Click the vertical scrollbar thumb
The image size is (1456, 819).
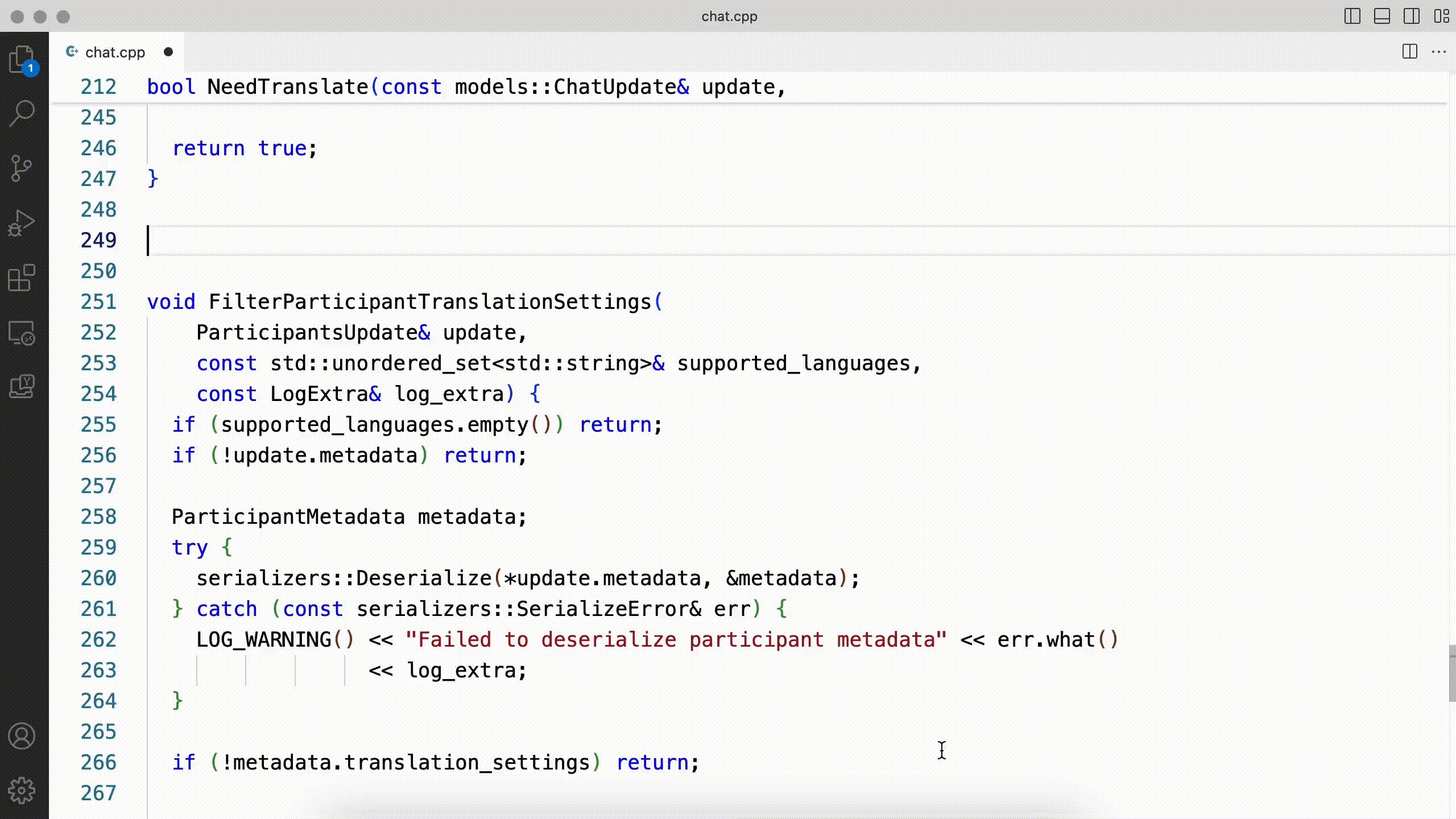tap(1451, 673)
